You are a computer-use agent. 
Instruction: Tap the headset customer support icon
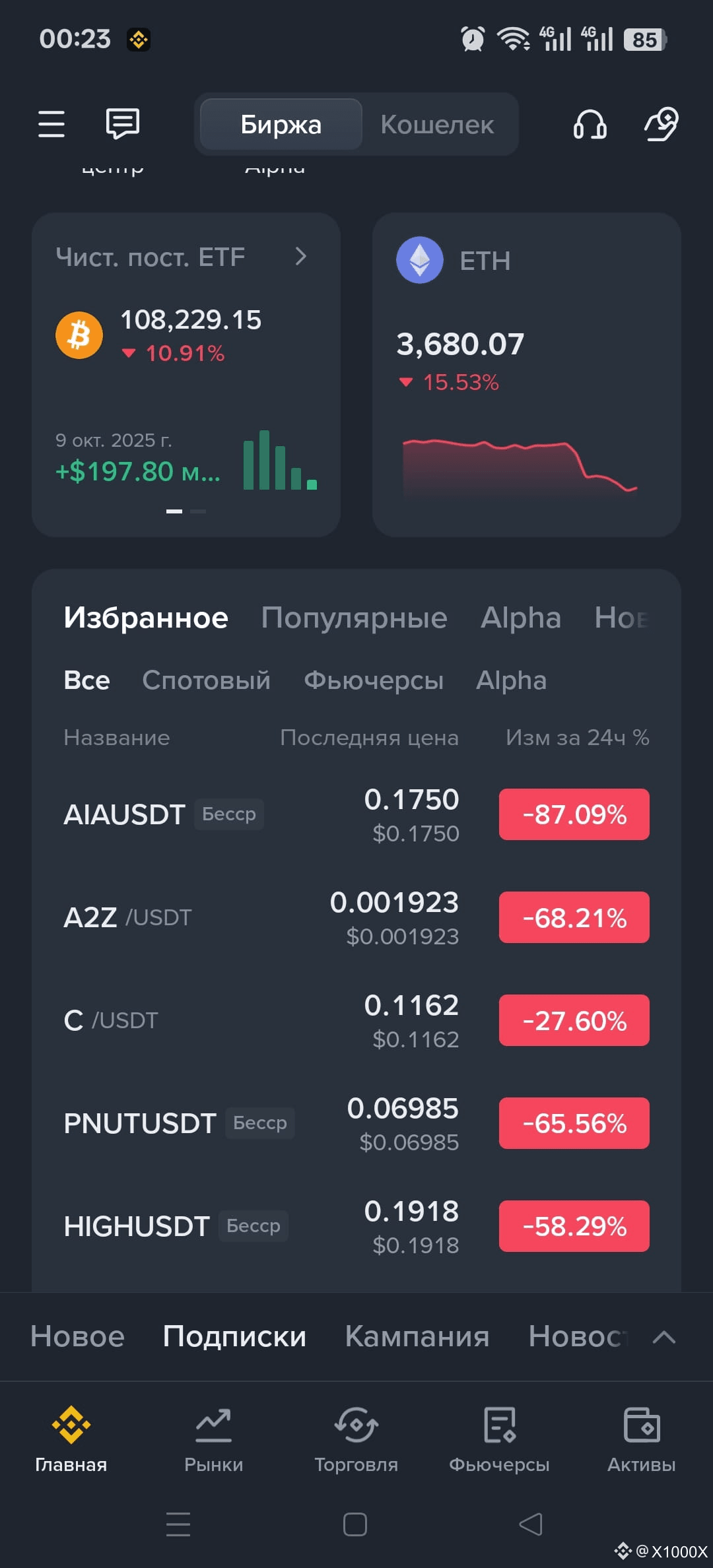pos(590,124)
